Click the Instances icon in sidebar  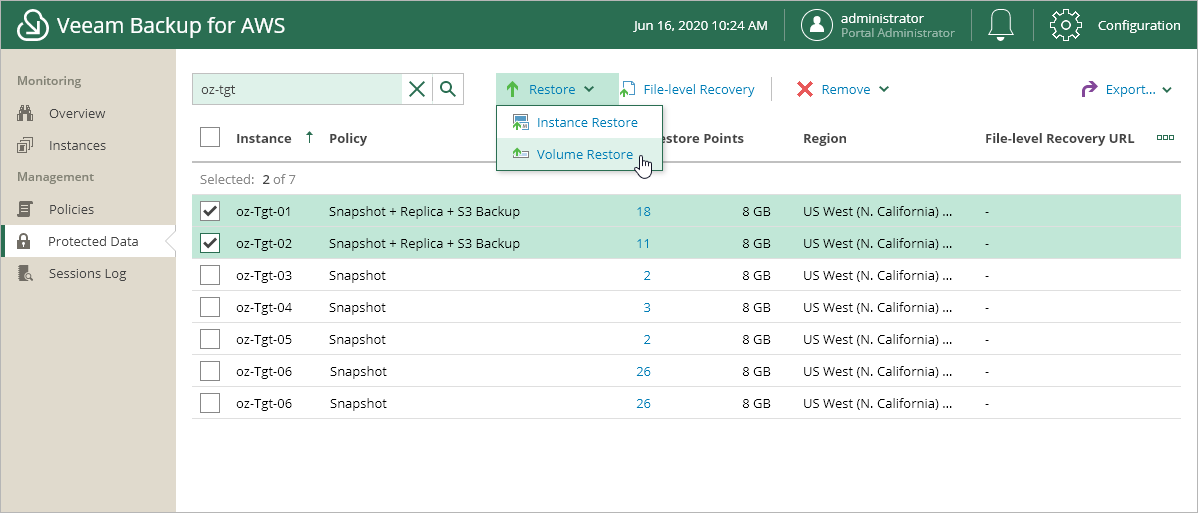click(25, 145)
